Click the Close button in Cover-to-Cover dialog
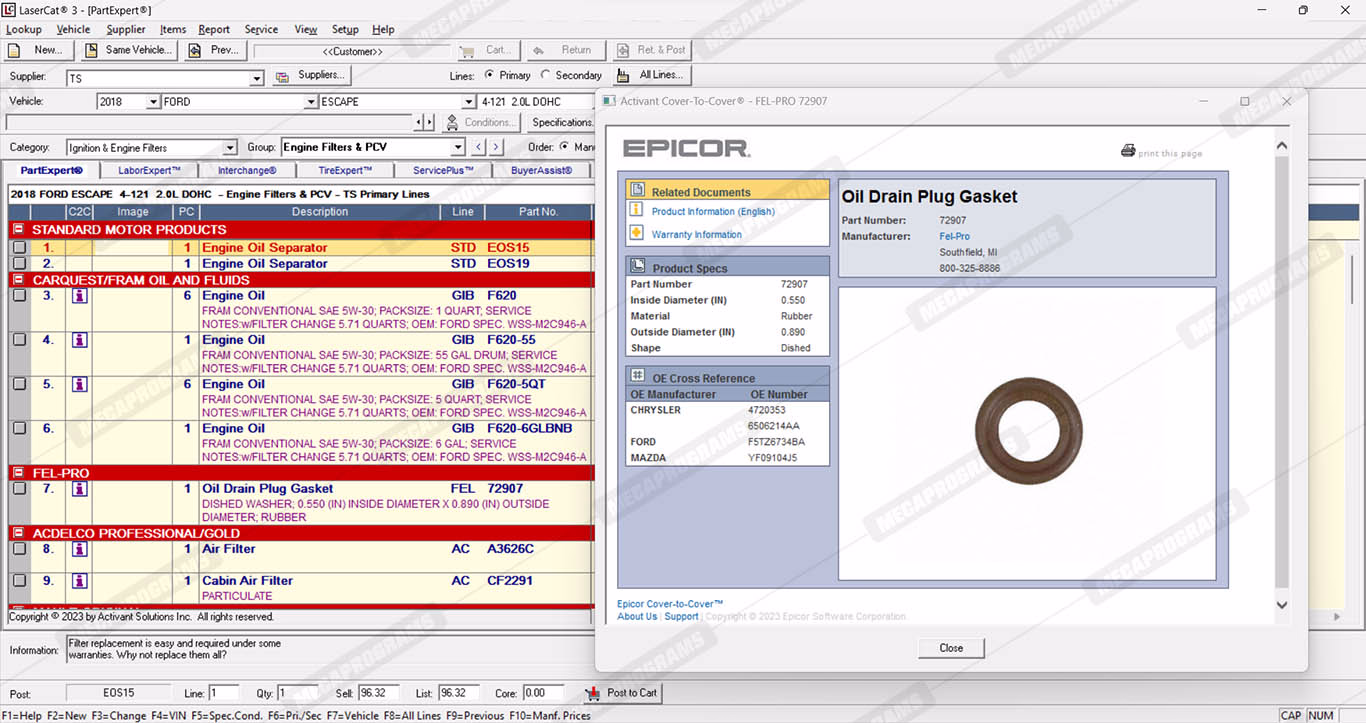 coord(950,648)
